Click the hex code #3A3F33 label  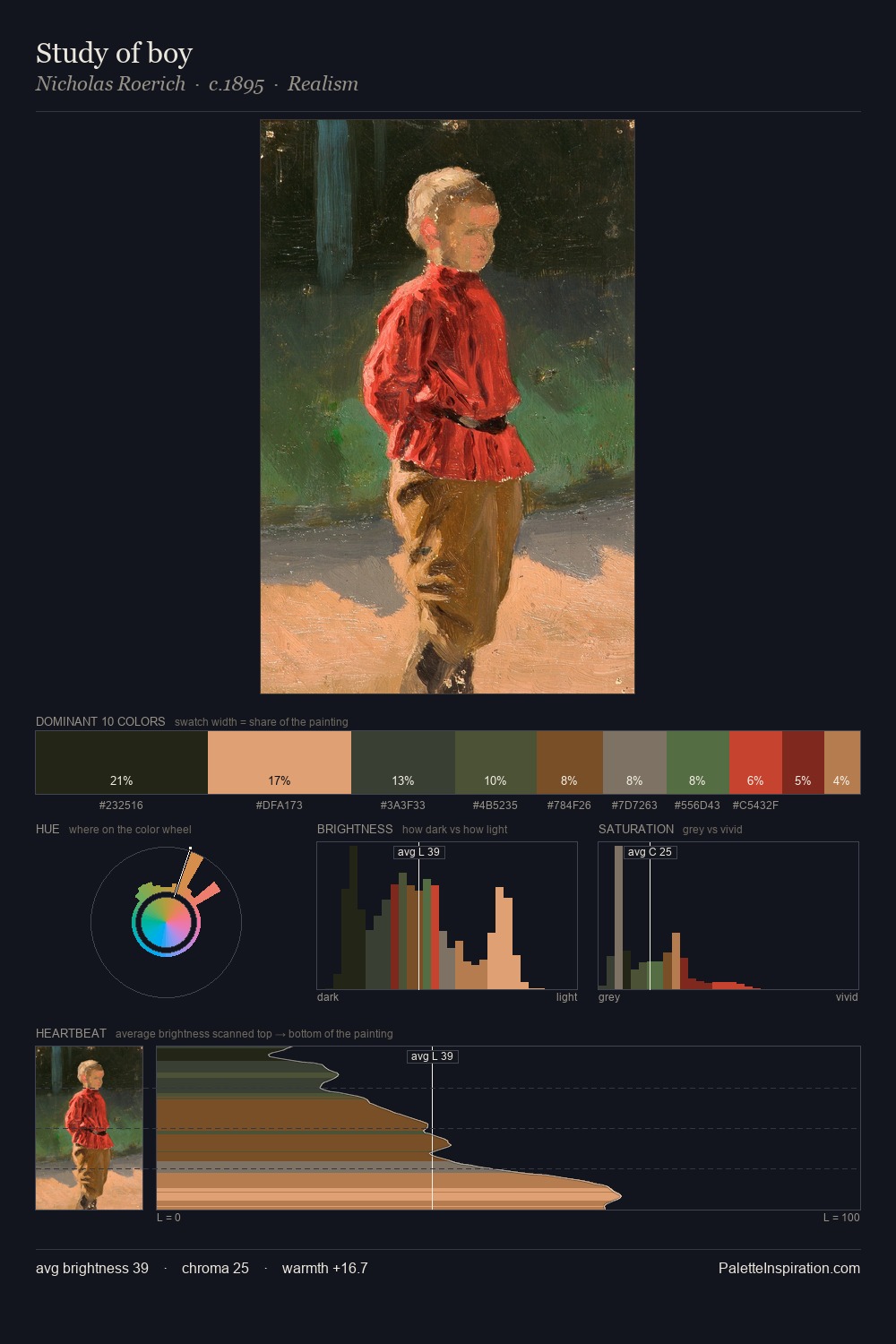pyautogui.click(x=403, y=806)
